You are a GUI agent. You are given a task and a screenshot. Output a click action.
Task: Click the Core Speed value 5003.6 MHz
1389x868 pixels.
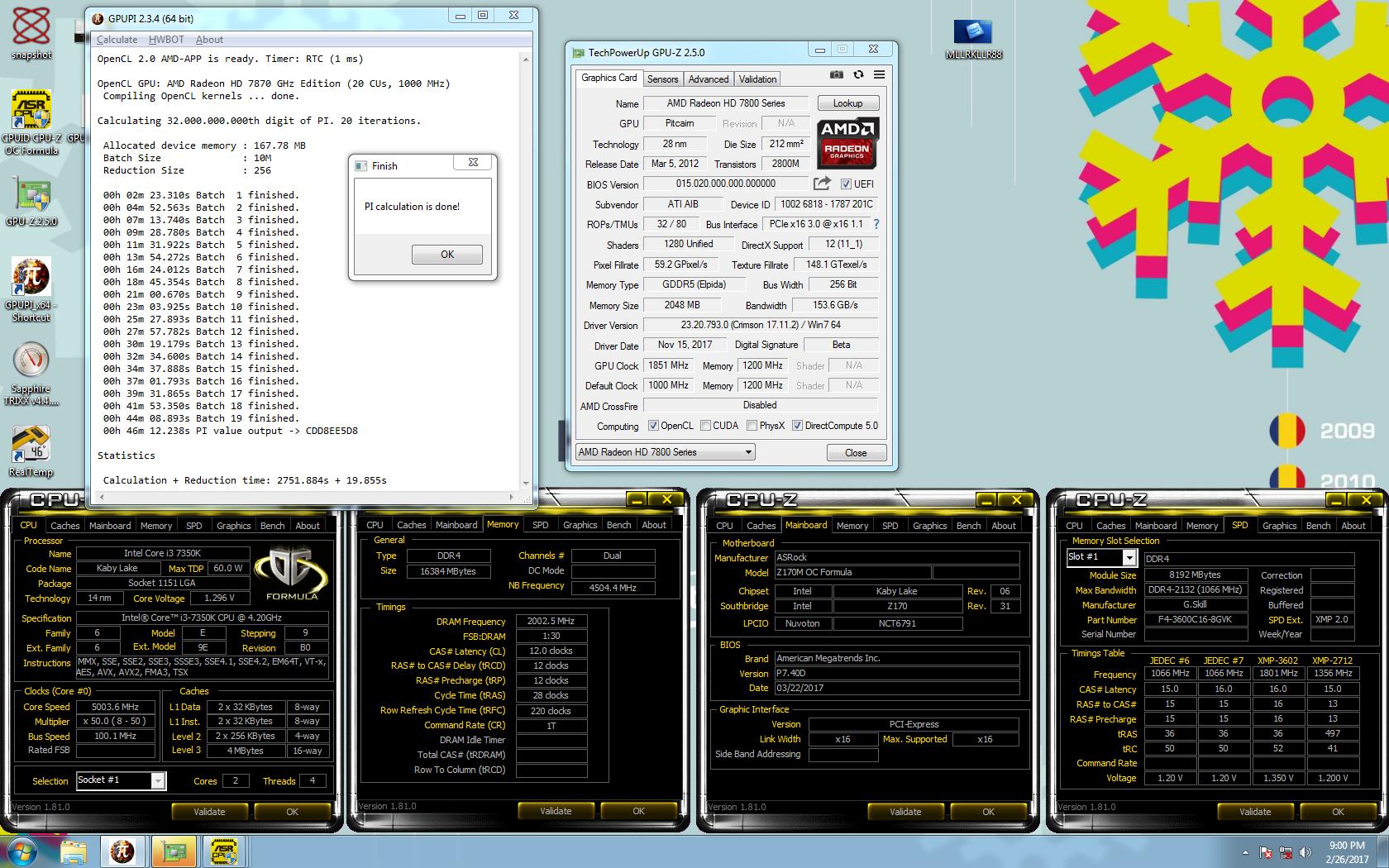tap(115, 707)
